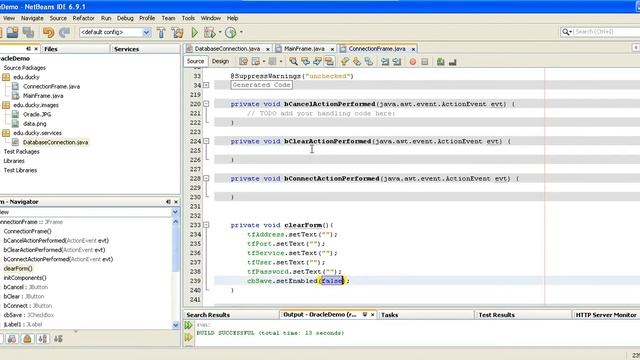Switch to DatabaseConnection.java editor tab

227,49
